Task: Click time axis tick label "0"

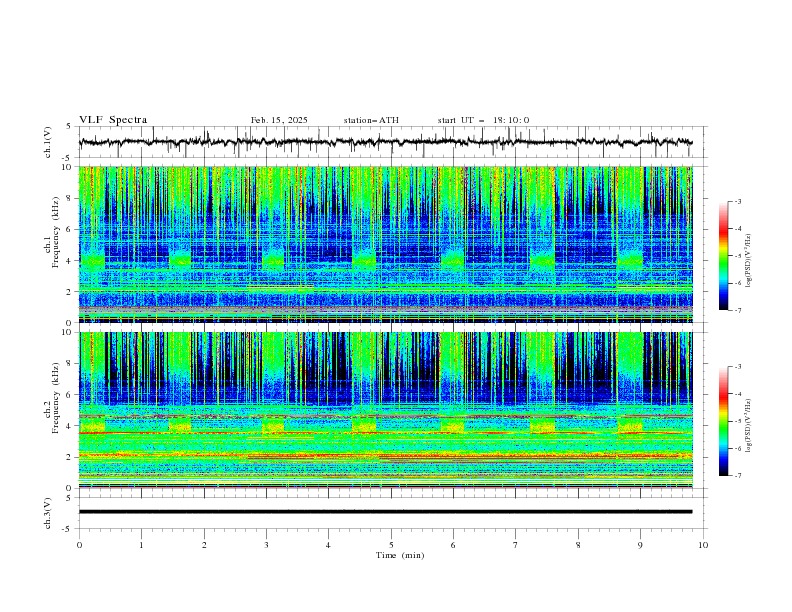Action: click(x=79, y=545)
